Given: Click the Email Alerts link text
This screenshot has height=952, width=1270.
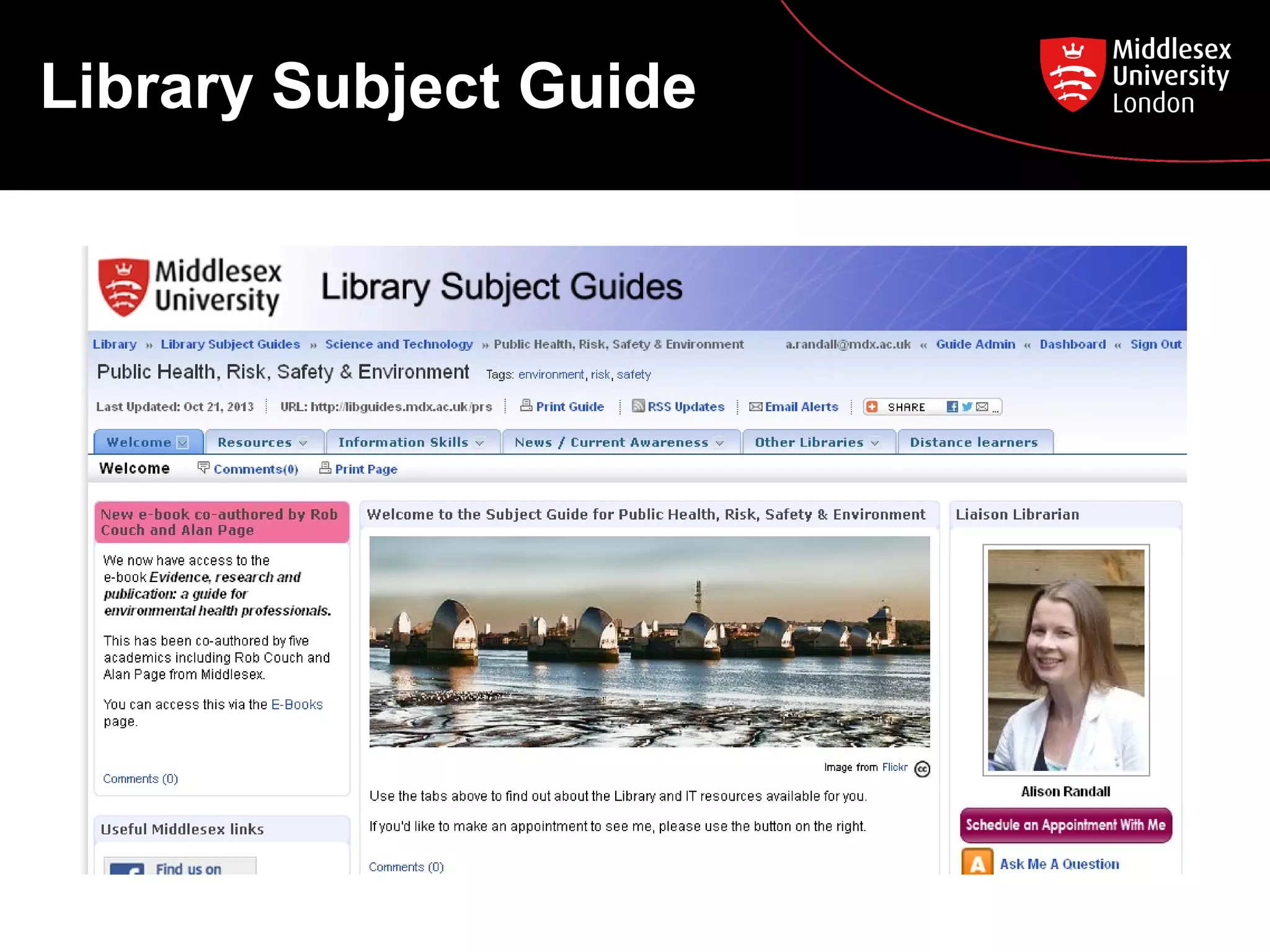Looking at the screenshot, I should pyautogui.click(x=802, y=407).
